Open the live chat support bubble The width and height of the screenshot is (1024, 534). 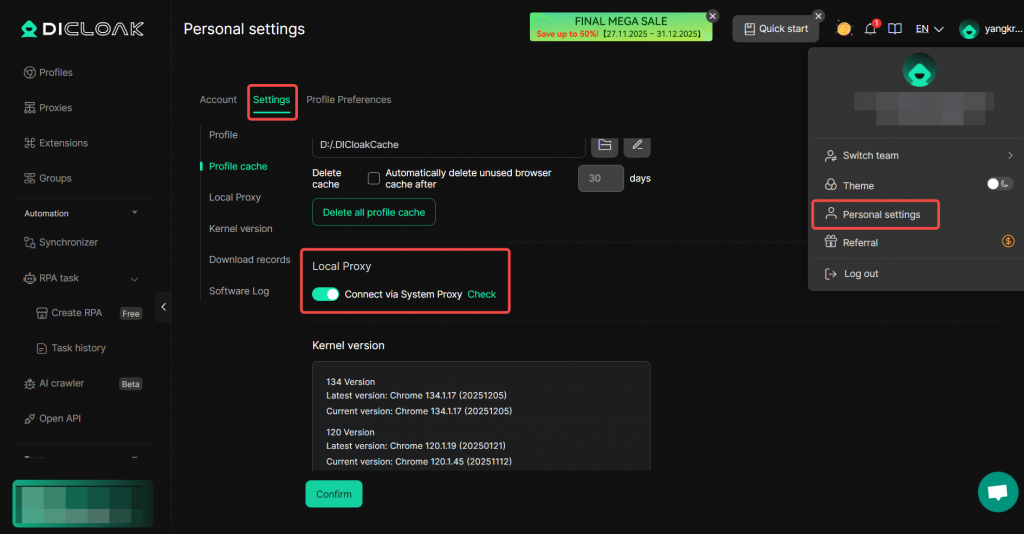996,492
